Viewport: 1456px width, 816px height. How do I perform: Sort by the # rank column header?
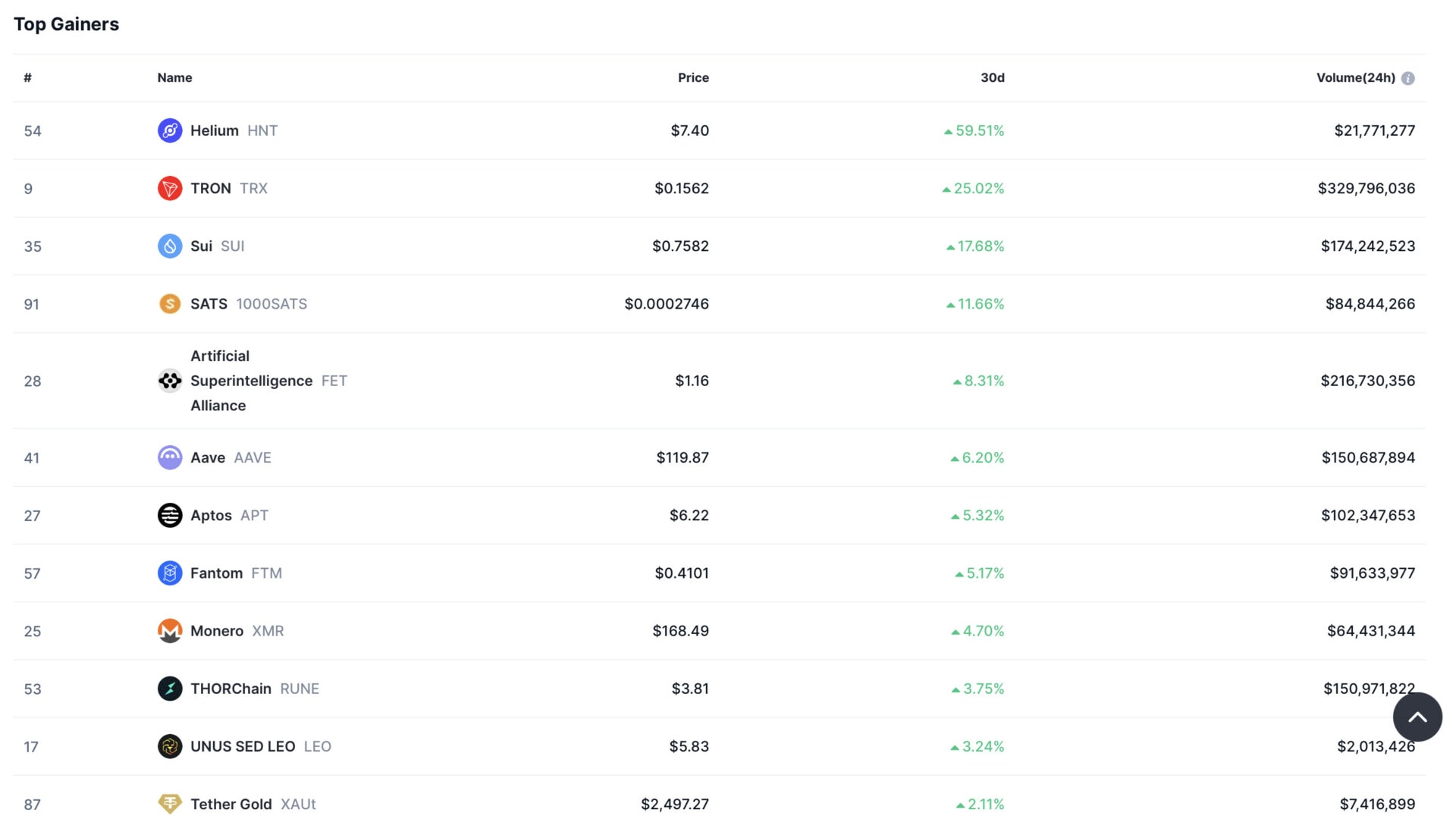pyautogui.click(x=27, y=77)
